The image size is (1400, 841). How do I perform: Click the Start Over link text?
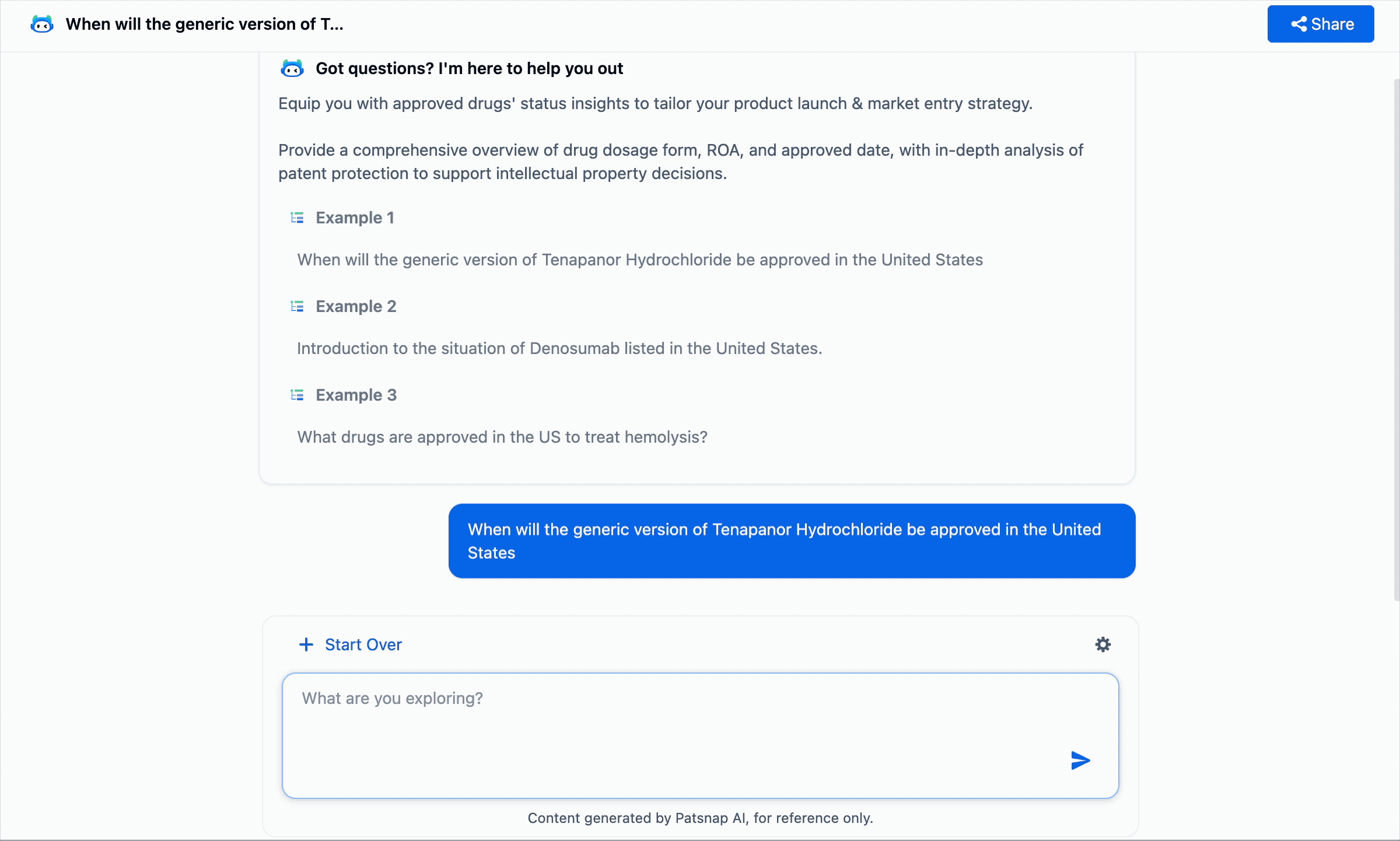pos(363,644)
